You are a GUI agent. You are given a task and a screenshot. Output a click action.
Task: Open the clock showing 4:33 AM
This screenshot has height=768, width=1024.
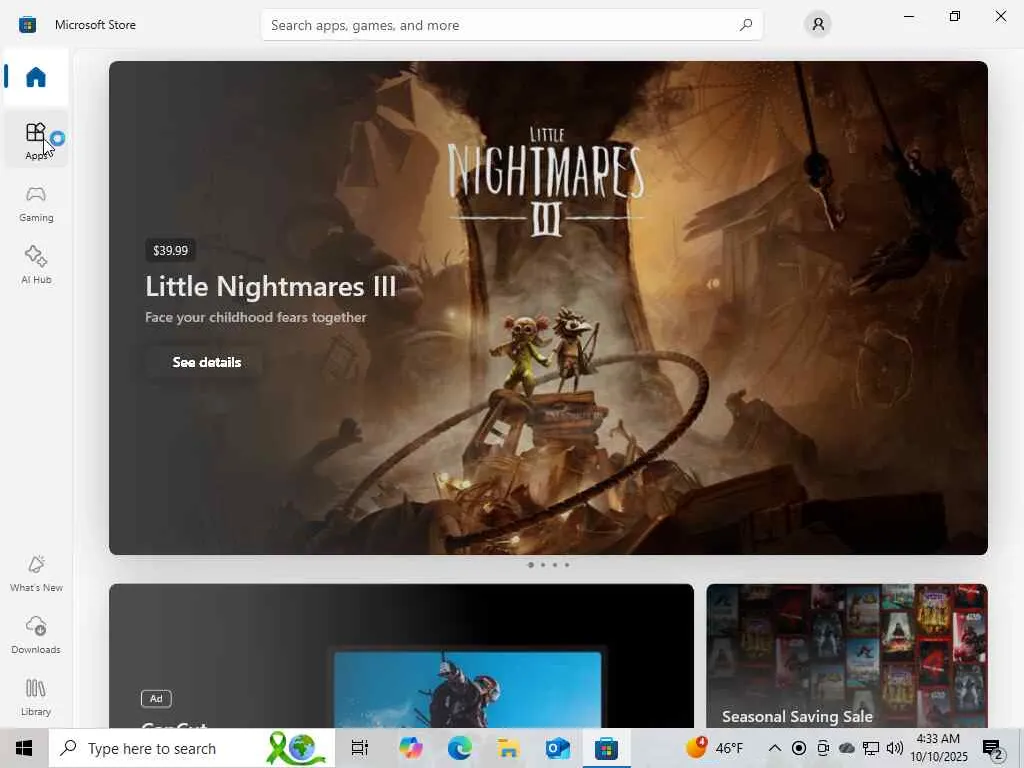pos(938,748)
